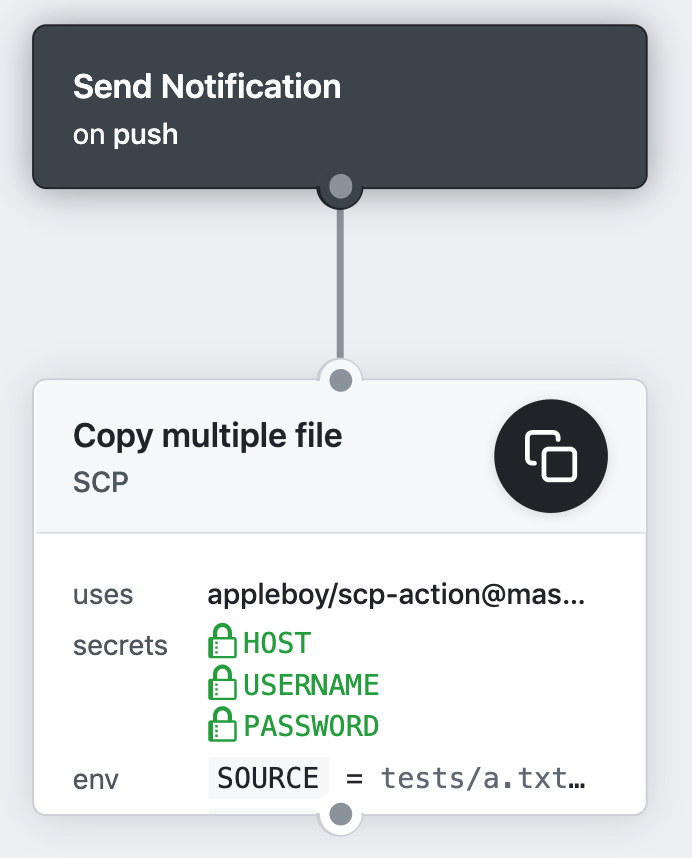Viewport: 692px width, 858px height.
Task: Click the SOURCE env variable key
Action: tap(268, 777)
